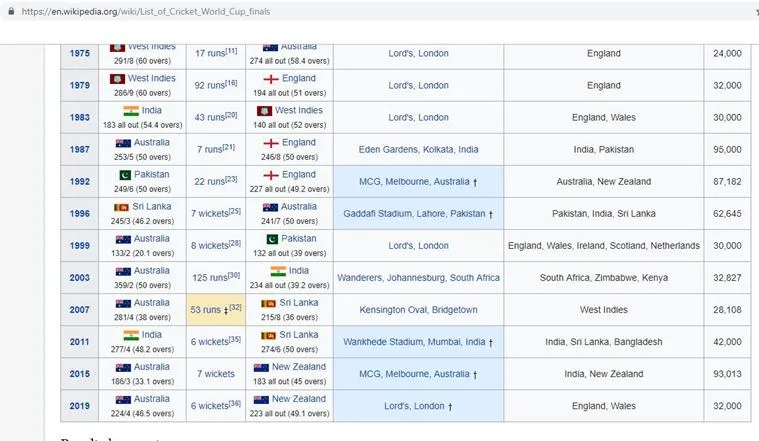Click the Pakistan flag in 1992 row

125,175
